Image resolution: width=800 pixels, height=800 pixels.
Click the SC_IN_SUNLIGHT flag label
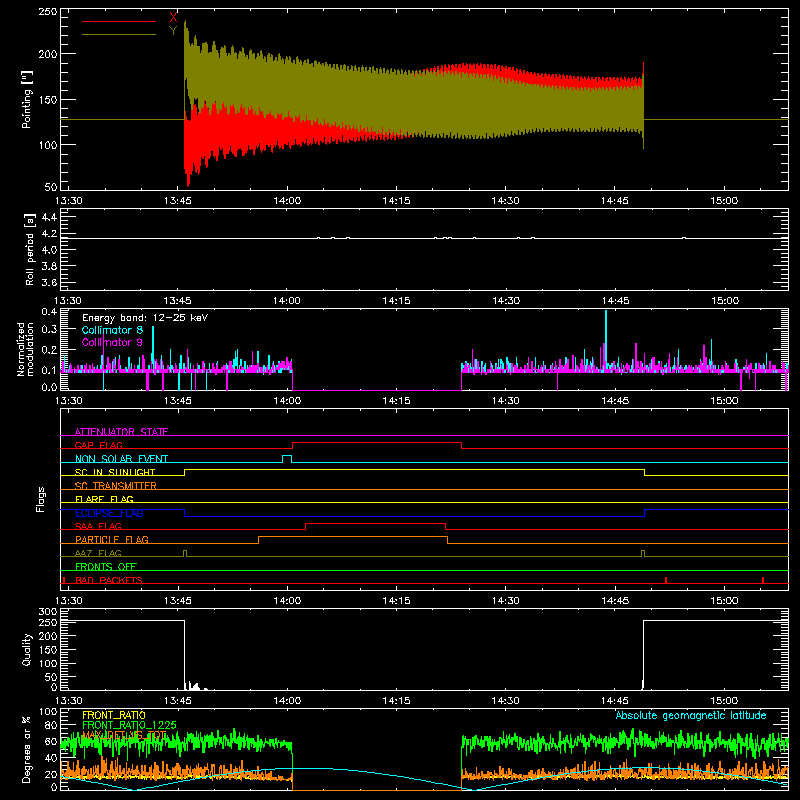(x=115, y=472)
